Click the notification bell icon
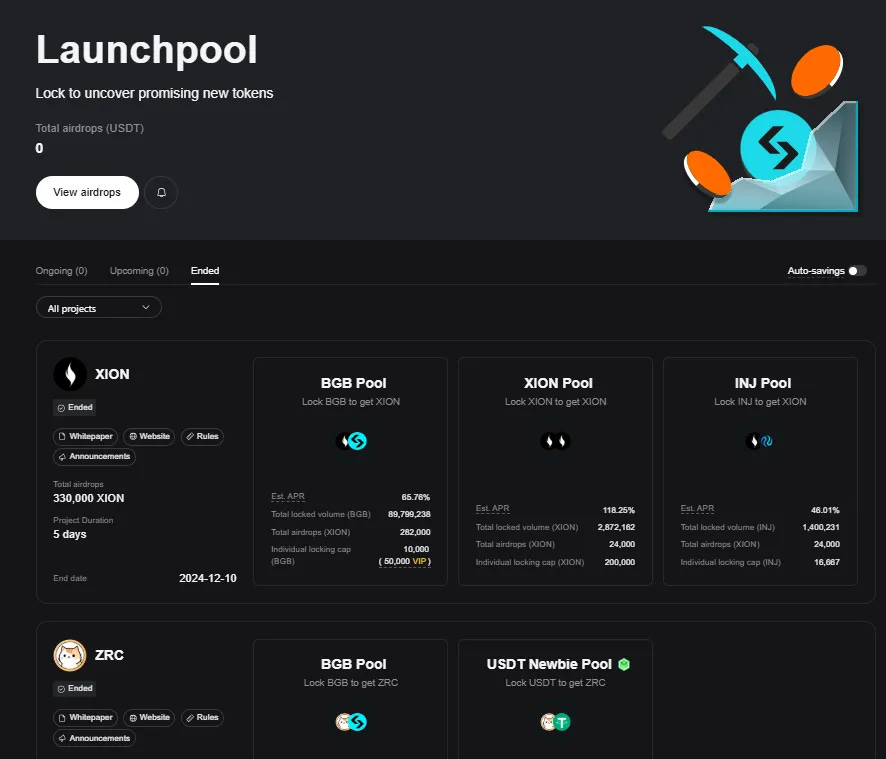886x759 pixels. pyautogui.click(x=161, y=192)
